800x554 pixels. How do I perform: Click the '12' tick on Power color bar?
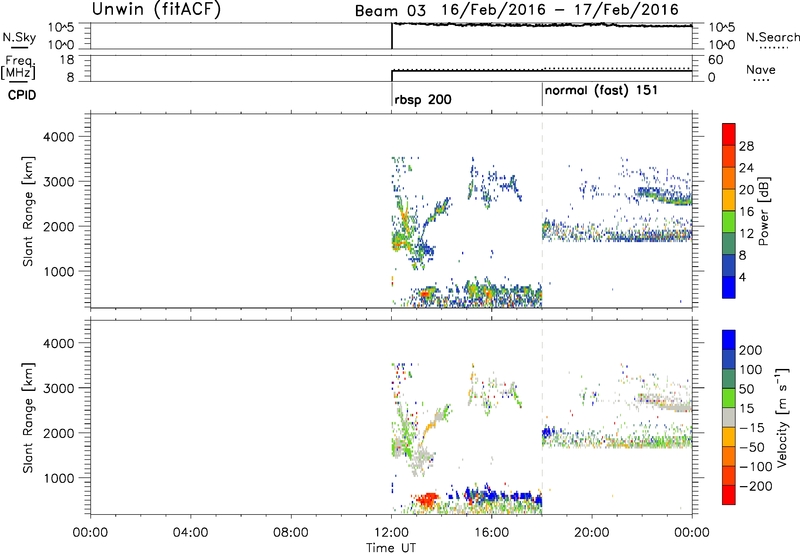pyautogui.click(x=746, y=233)
